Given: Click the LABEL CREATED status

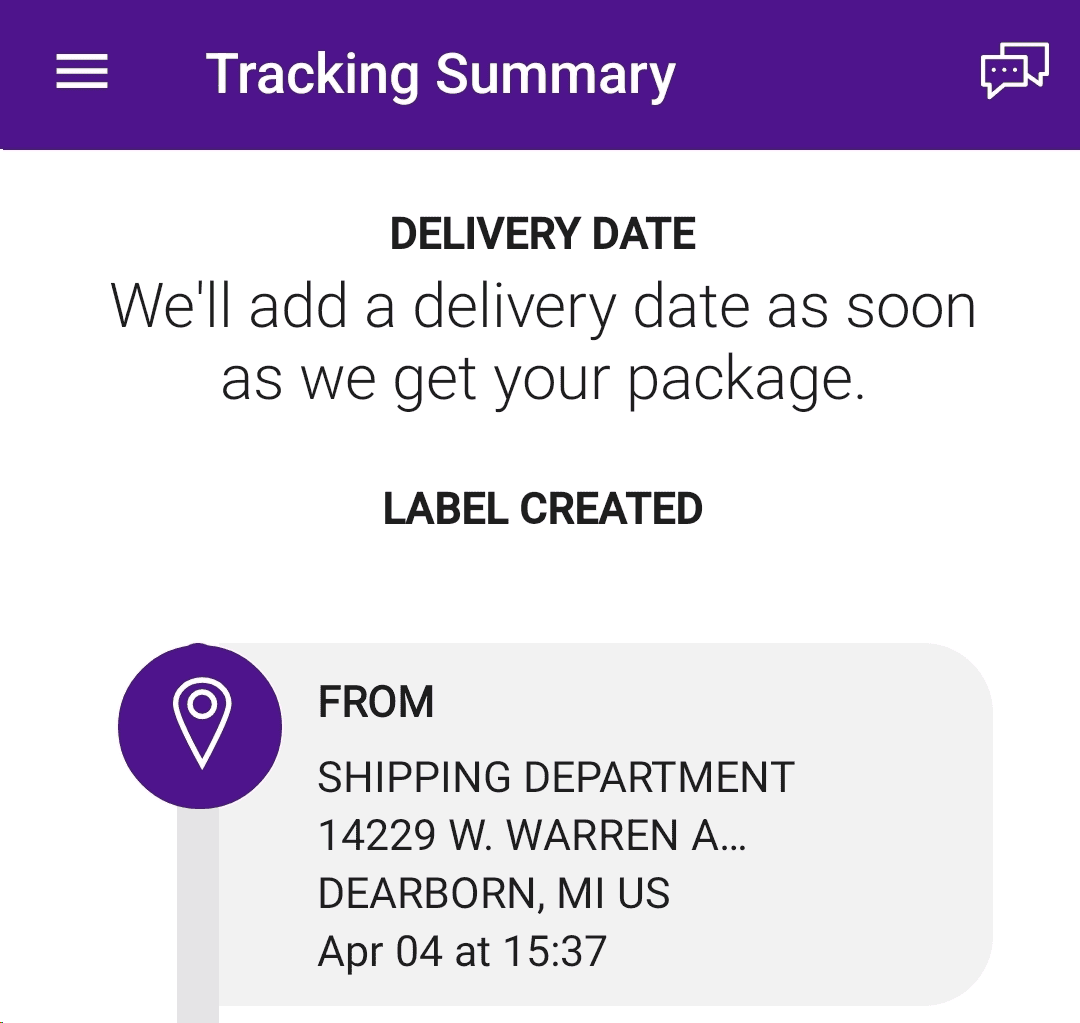Looking at the screenshot, I should pyautogui.click(x=542, y=509).
